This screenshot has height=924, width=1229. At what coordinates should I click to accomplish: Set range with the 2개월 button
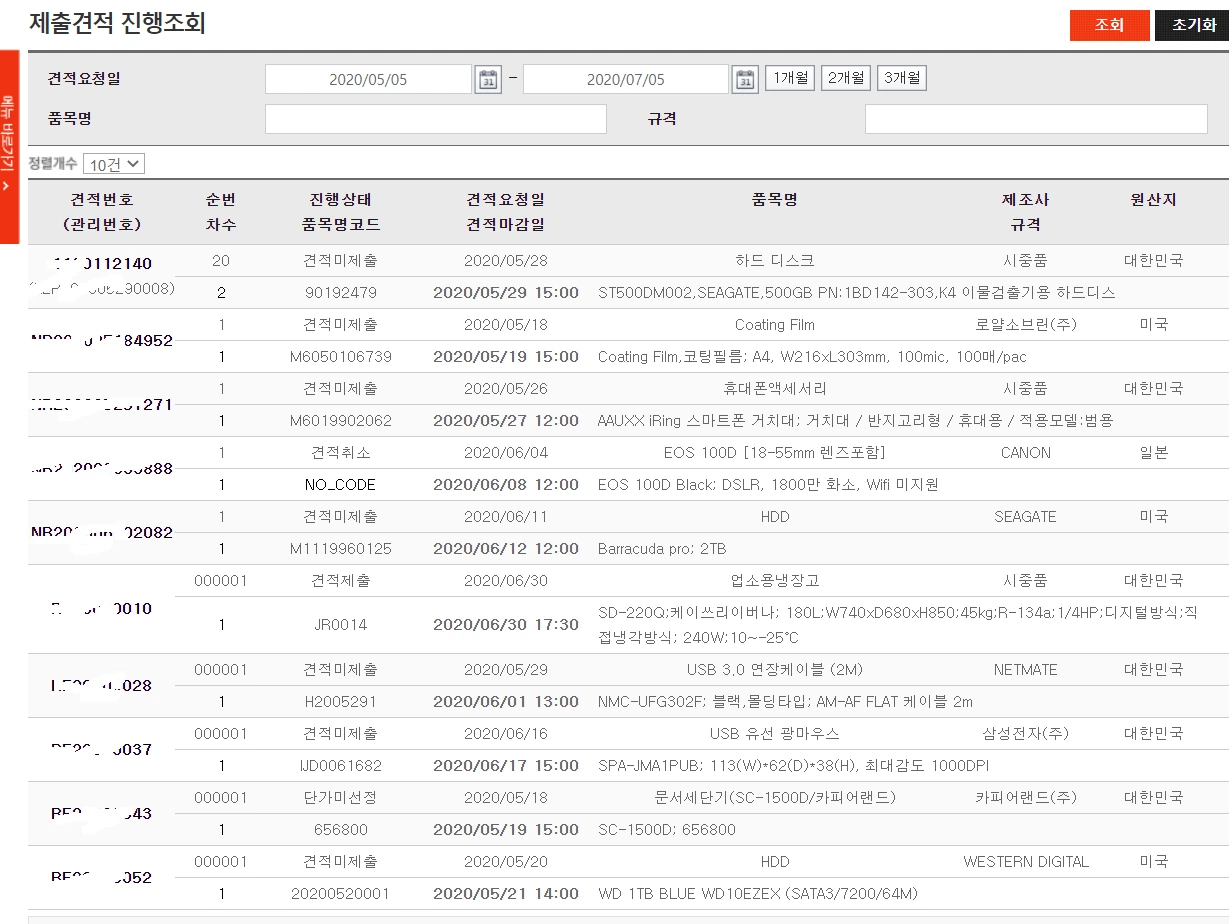(x=846, y=78)
